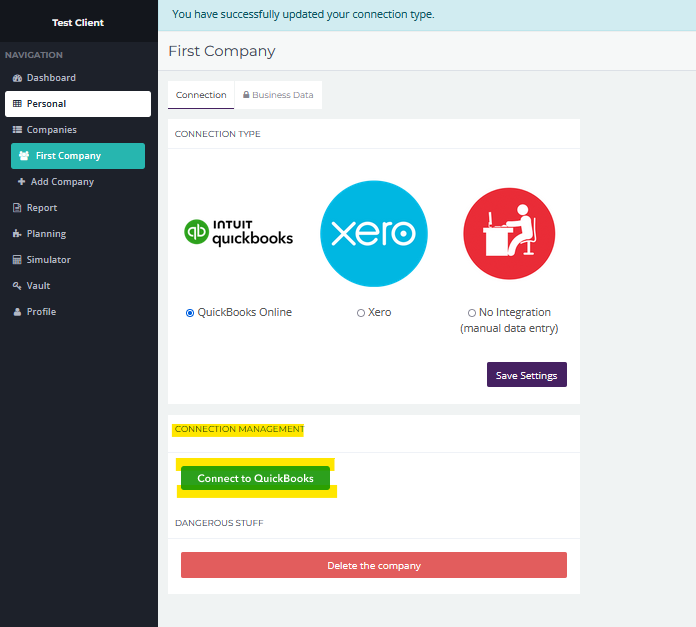Viewport: 696px width, 627px height.
Task: Click the CONNECTION MANAGEMENT section heading
Action: coord(239,429)
